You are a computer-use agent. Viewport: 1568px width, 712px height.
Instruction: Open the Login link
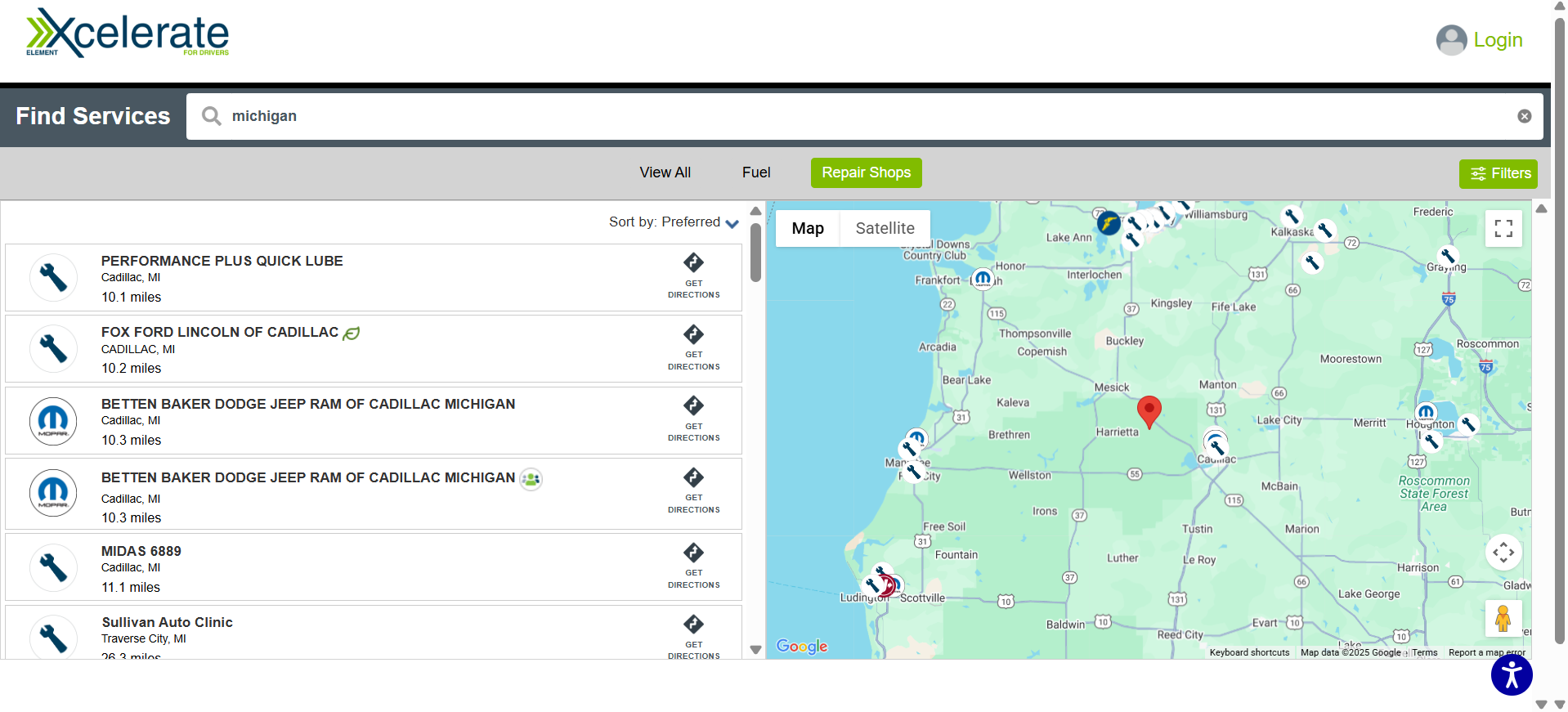[x=1498, y=40]
